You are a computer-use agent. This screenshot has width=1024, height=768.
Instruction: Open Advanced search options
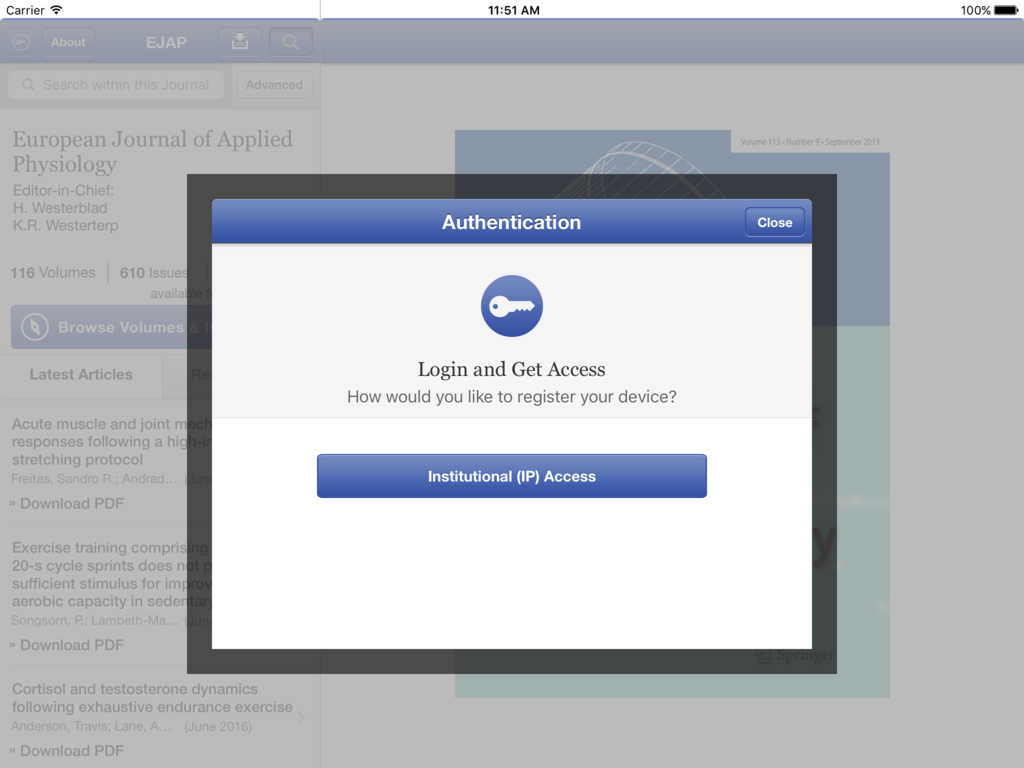(x=274, y=85)
